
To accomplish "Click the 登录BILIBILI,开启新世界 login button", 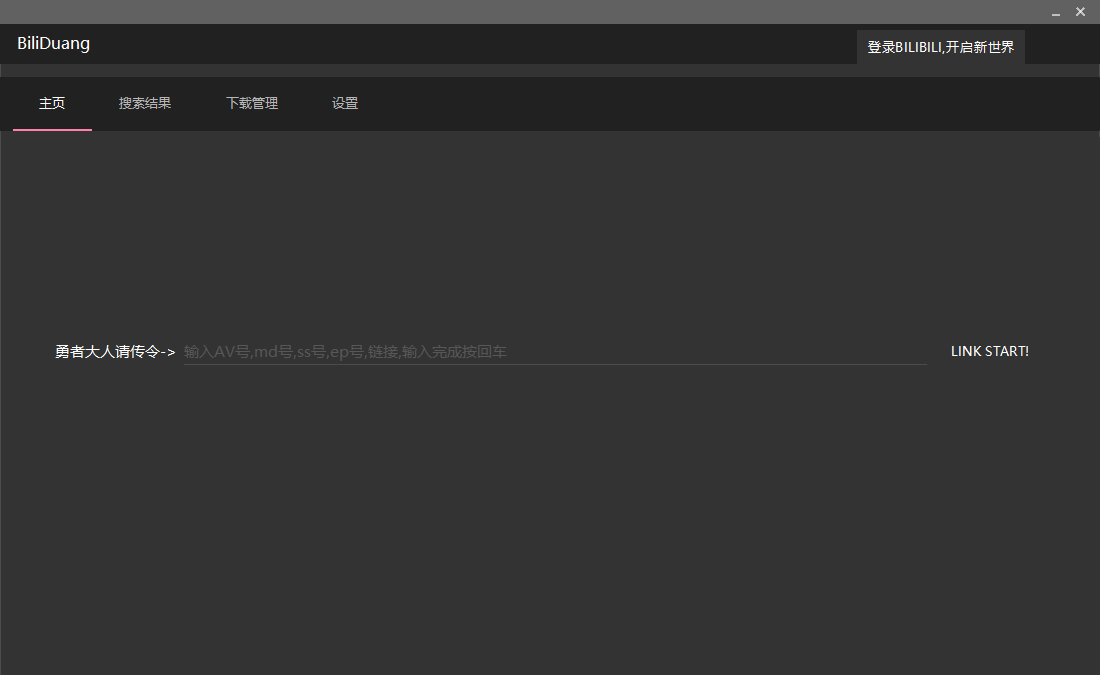I will coord(940,47).
